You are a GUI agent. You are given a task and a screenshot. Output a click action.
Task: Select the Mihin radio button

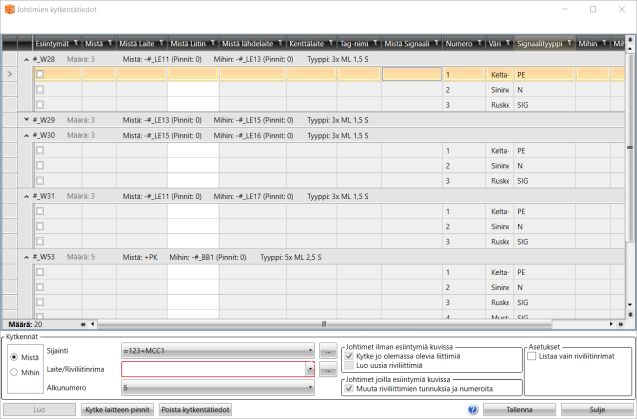pyautogui.click(x=13, y=373)
